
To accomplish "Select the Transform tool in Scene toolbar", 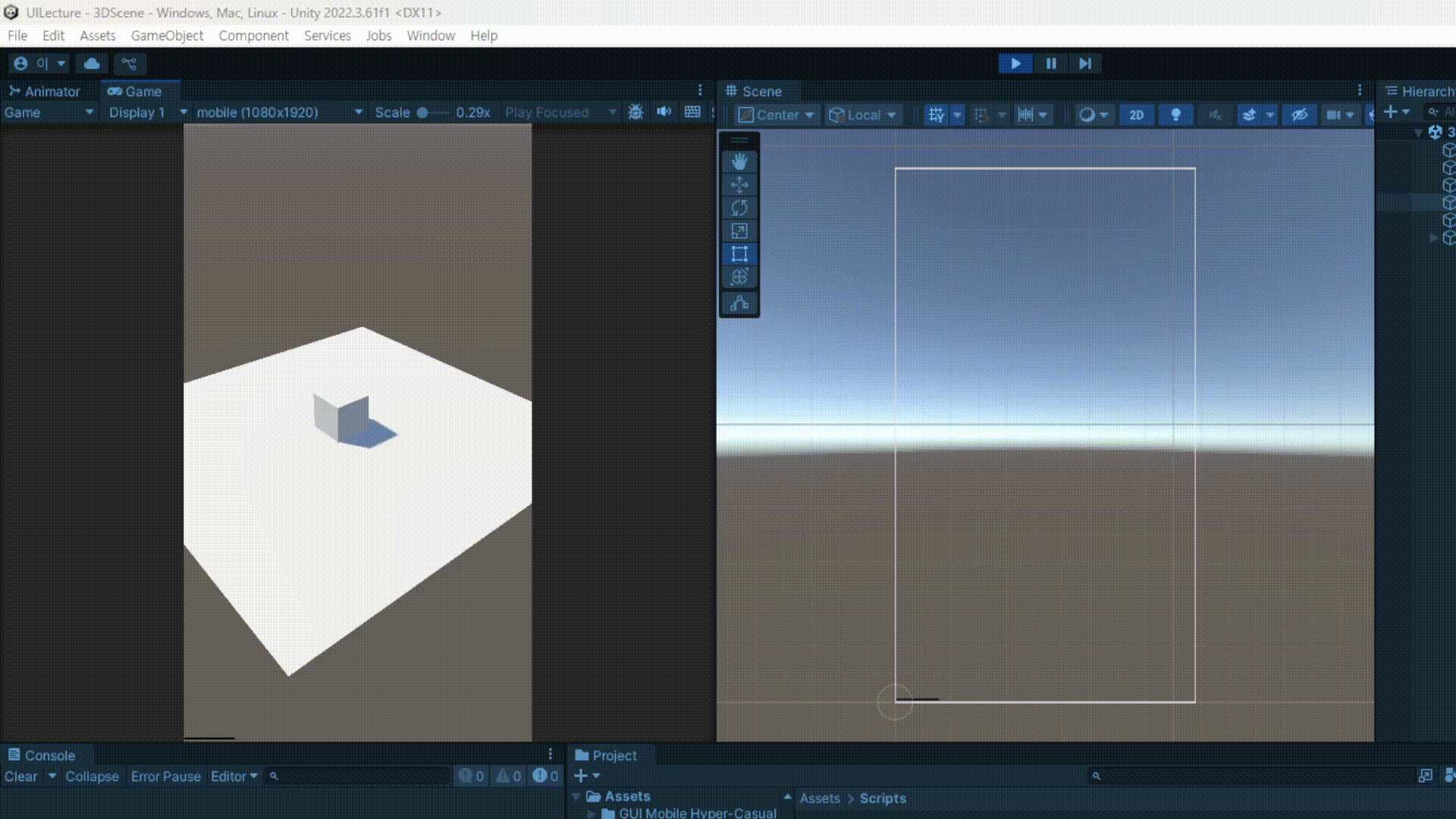I will pos(739,278).
